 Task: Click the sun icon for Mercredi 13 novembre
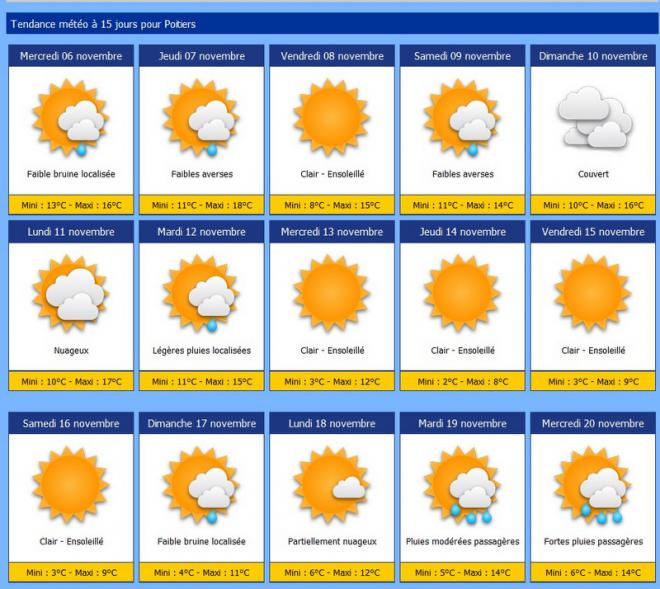(332, 293)
